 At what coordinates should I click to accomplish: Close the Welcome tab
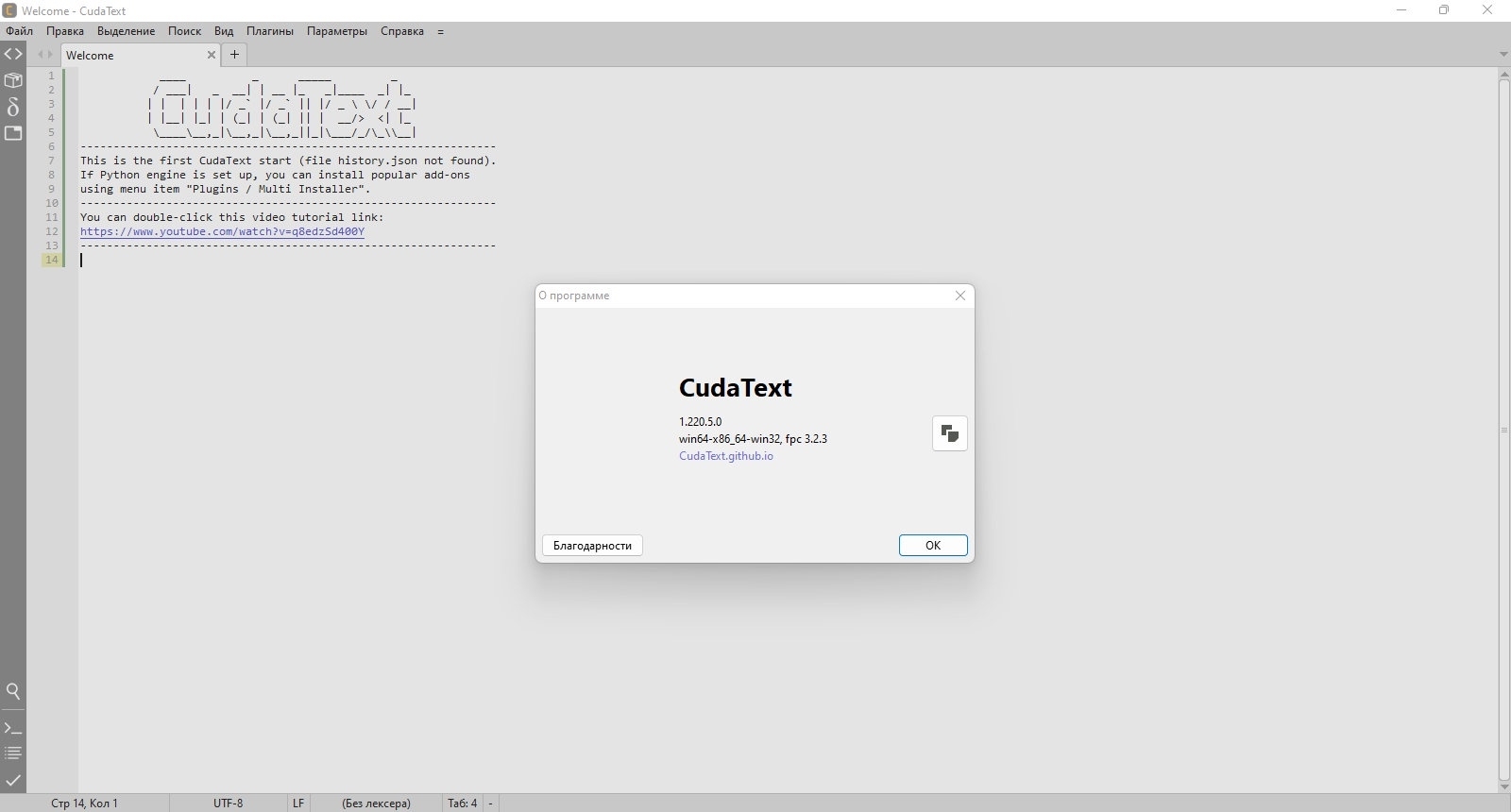[x=212, y=55]
